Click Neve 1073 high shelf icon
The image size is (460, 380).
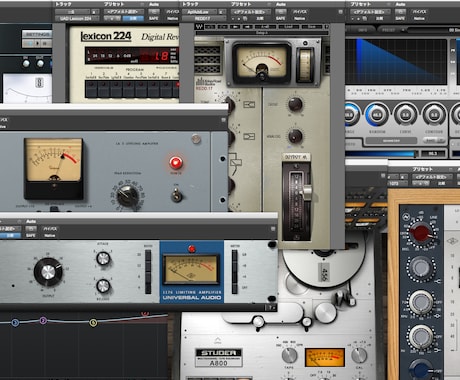437,282
